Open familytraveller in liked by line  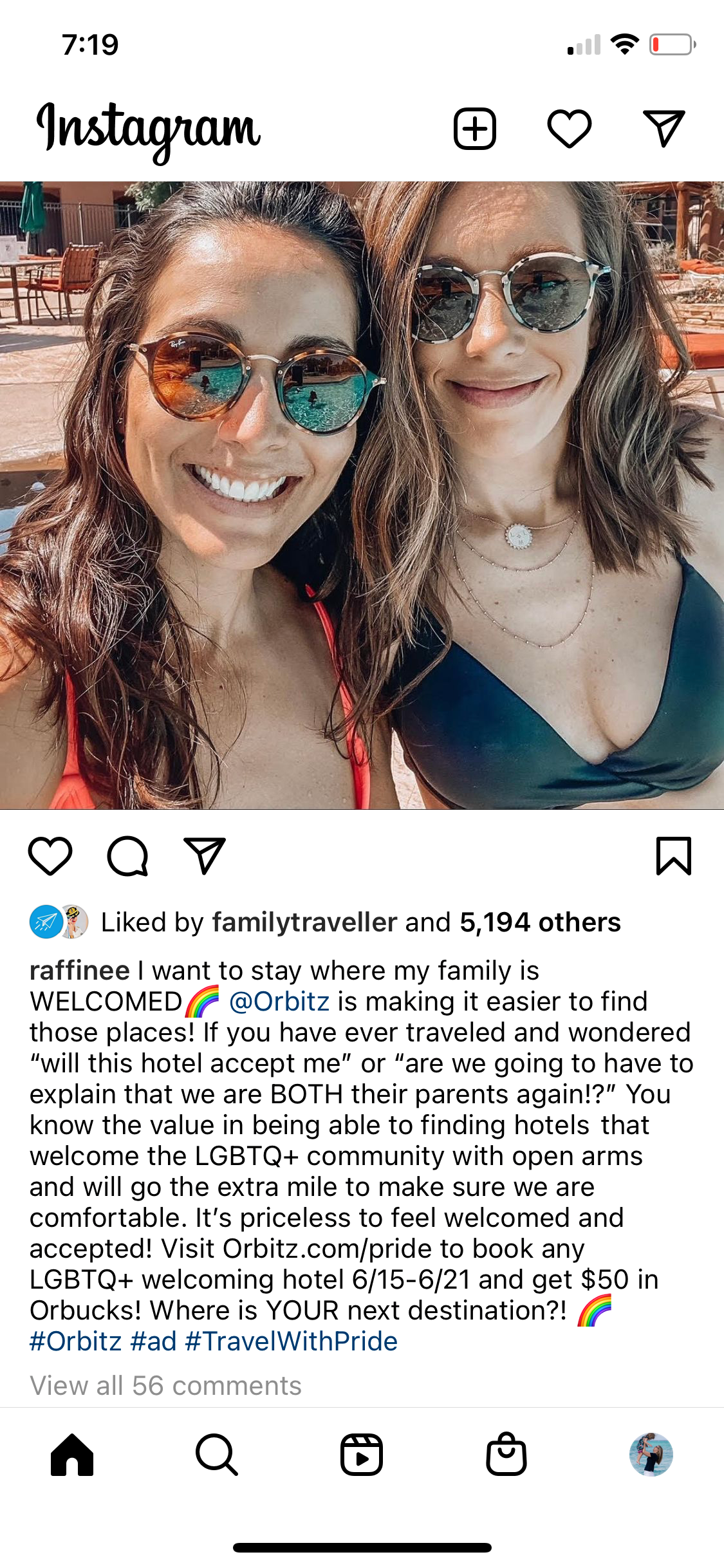click(x=304, y=922)
